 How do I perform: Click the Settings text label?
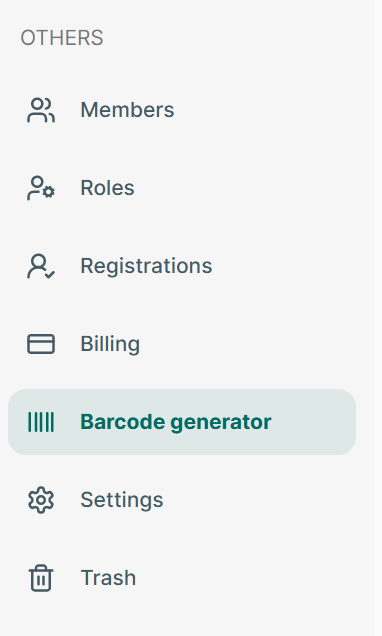click(122, 501)
